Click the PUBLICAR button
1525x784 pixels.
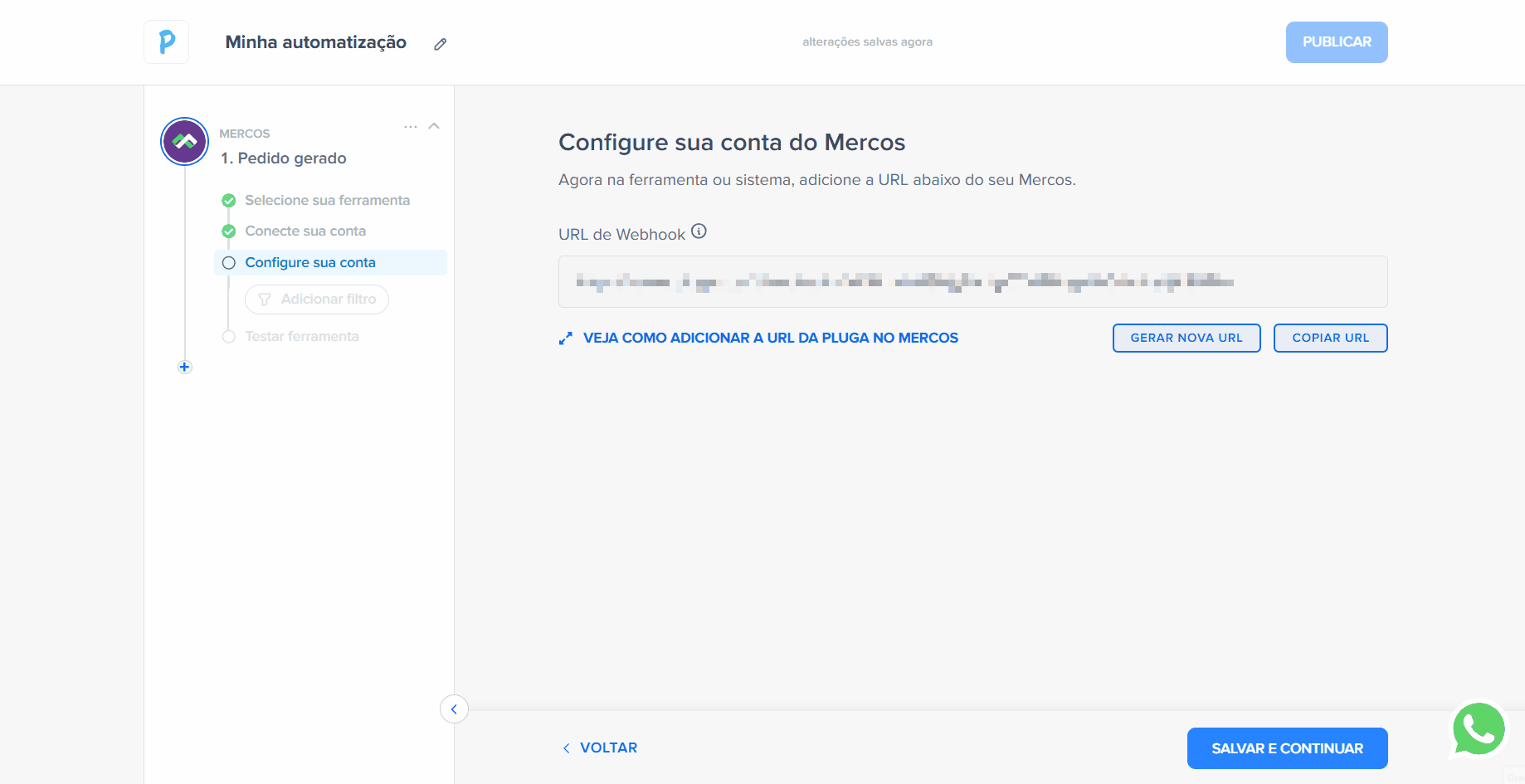1337,42
